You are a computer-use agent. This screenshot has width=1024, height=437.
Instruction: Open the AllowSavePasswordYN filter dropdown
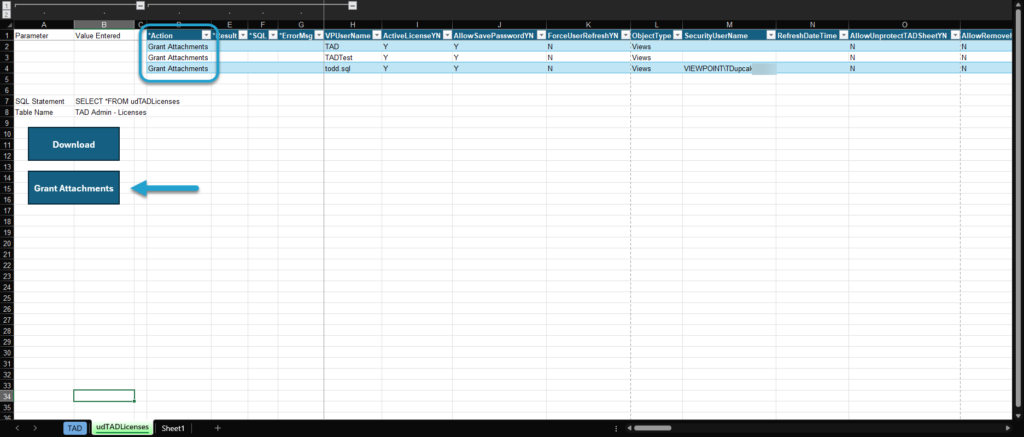coord(541,35)
